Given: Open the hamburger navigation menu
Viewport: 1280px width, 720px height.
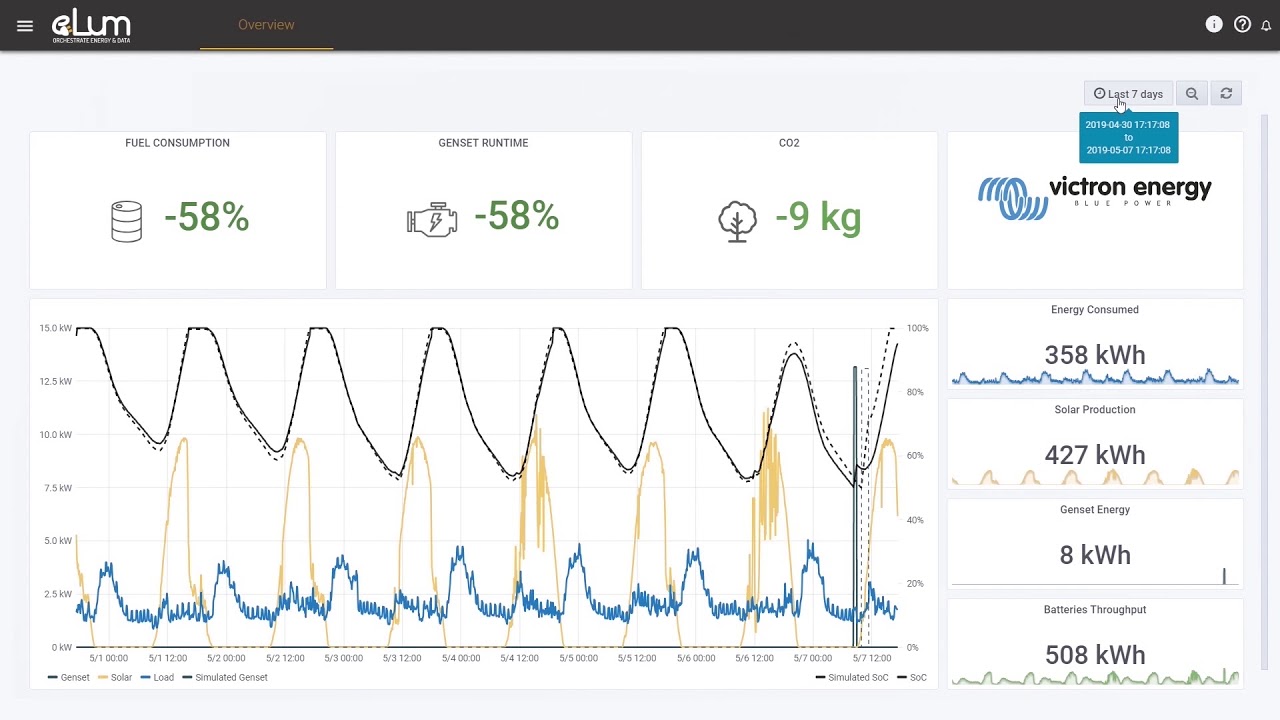Looking at the screenshot, I should coord(25,26).
